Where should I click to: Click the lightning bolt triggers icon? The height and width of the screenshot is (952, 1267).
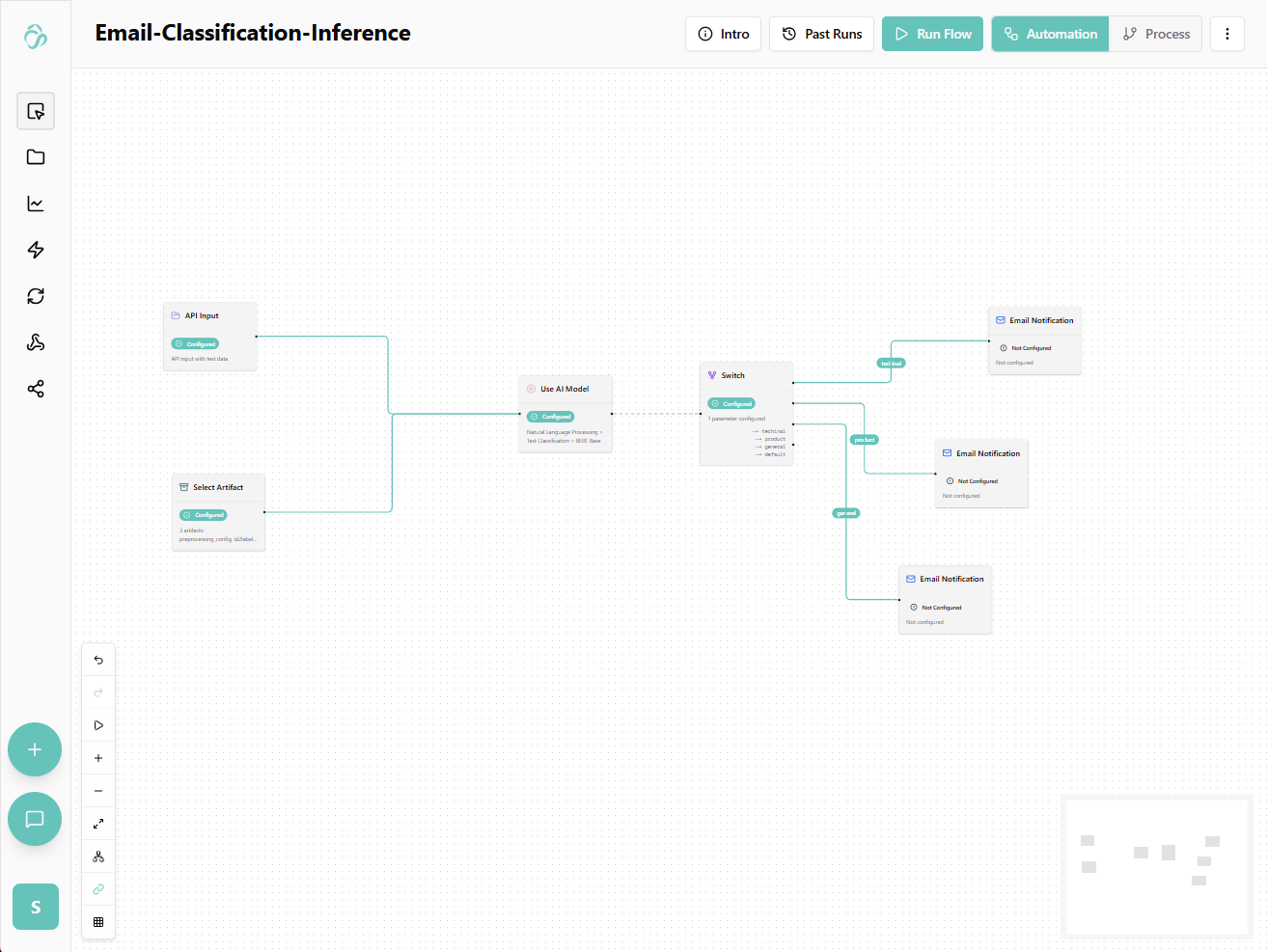click(36, 250)
